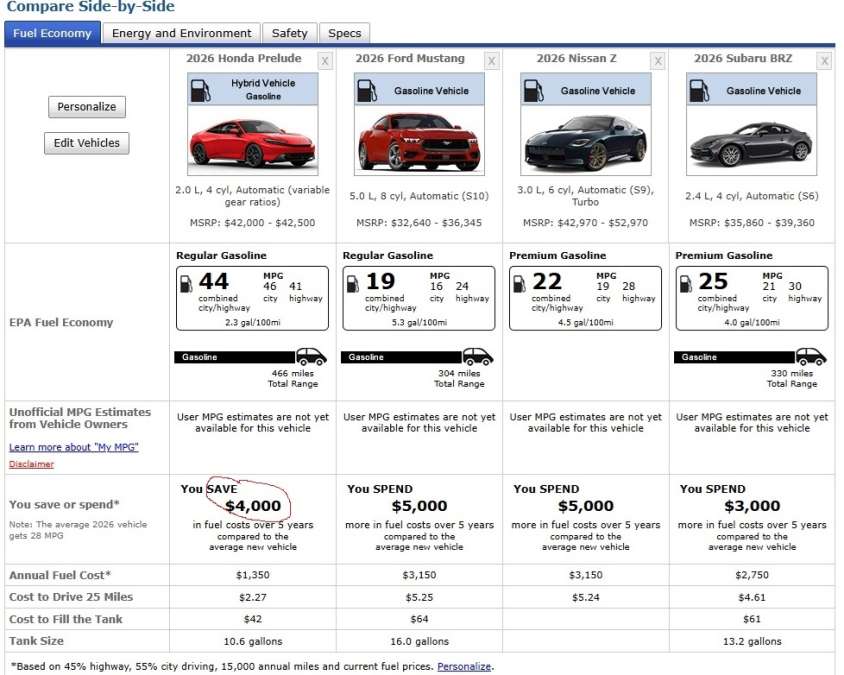
Task: Click the dark blue Nissan Z photo
Action: [x=586, y=140]
